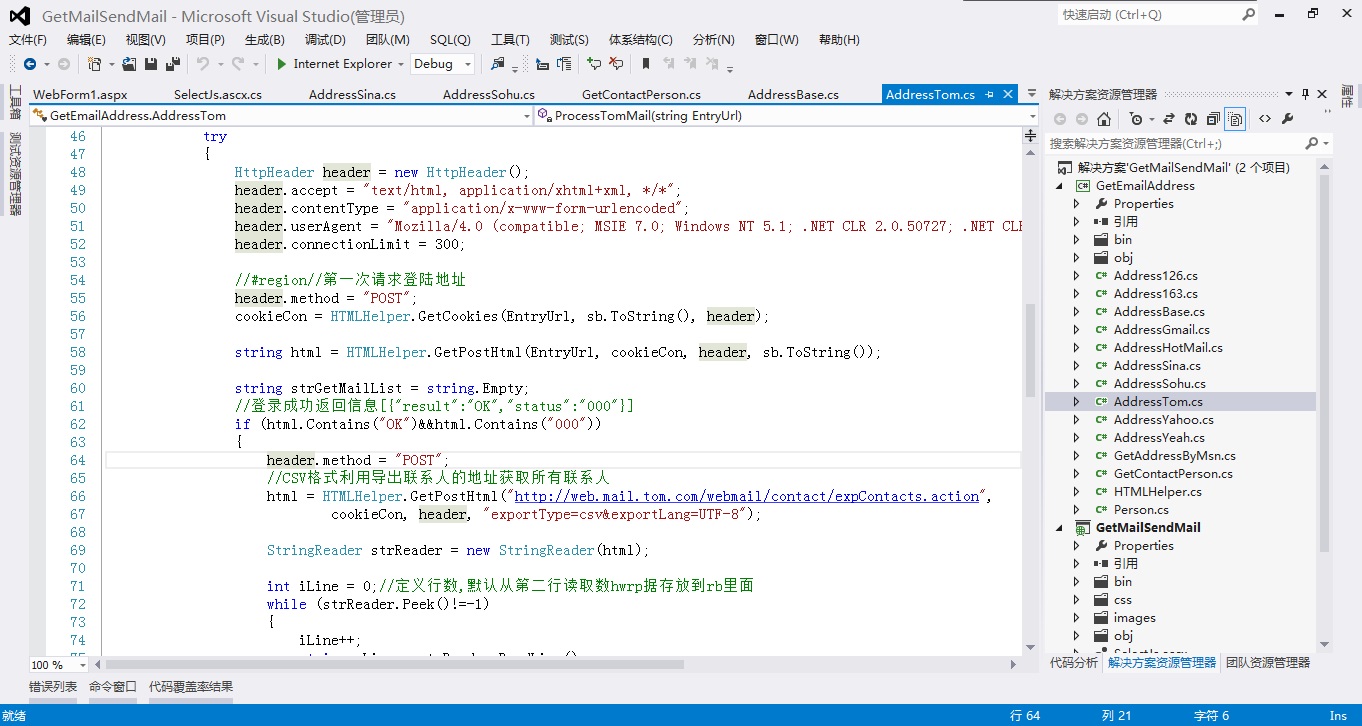
Task: Click the Save All multi-disk icon
Action: (172, 64)
